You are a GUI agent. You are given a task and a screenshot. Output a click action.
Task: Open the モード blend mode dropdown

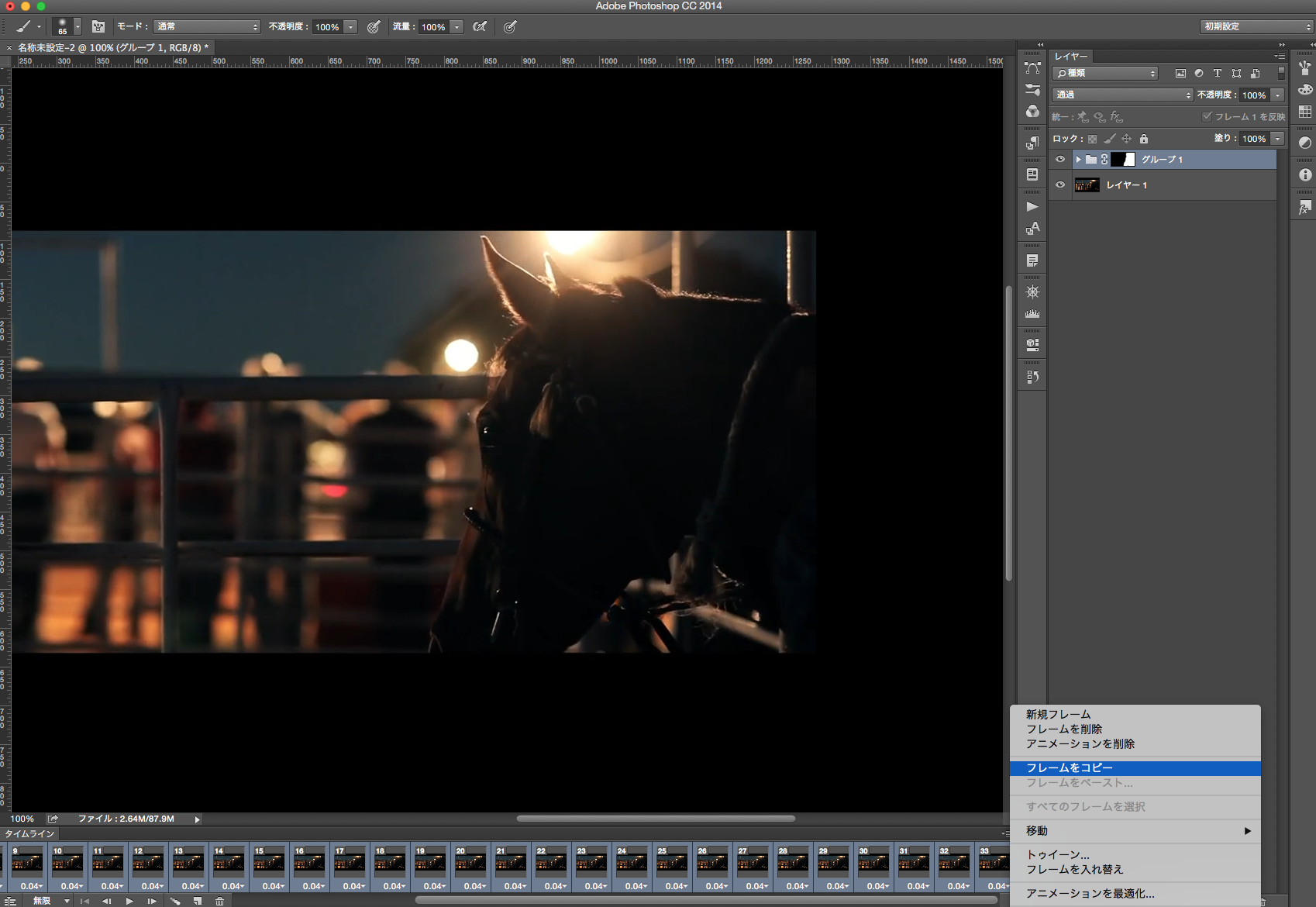(207, 26)
